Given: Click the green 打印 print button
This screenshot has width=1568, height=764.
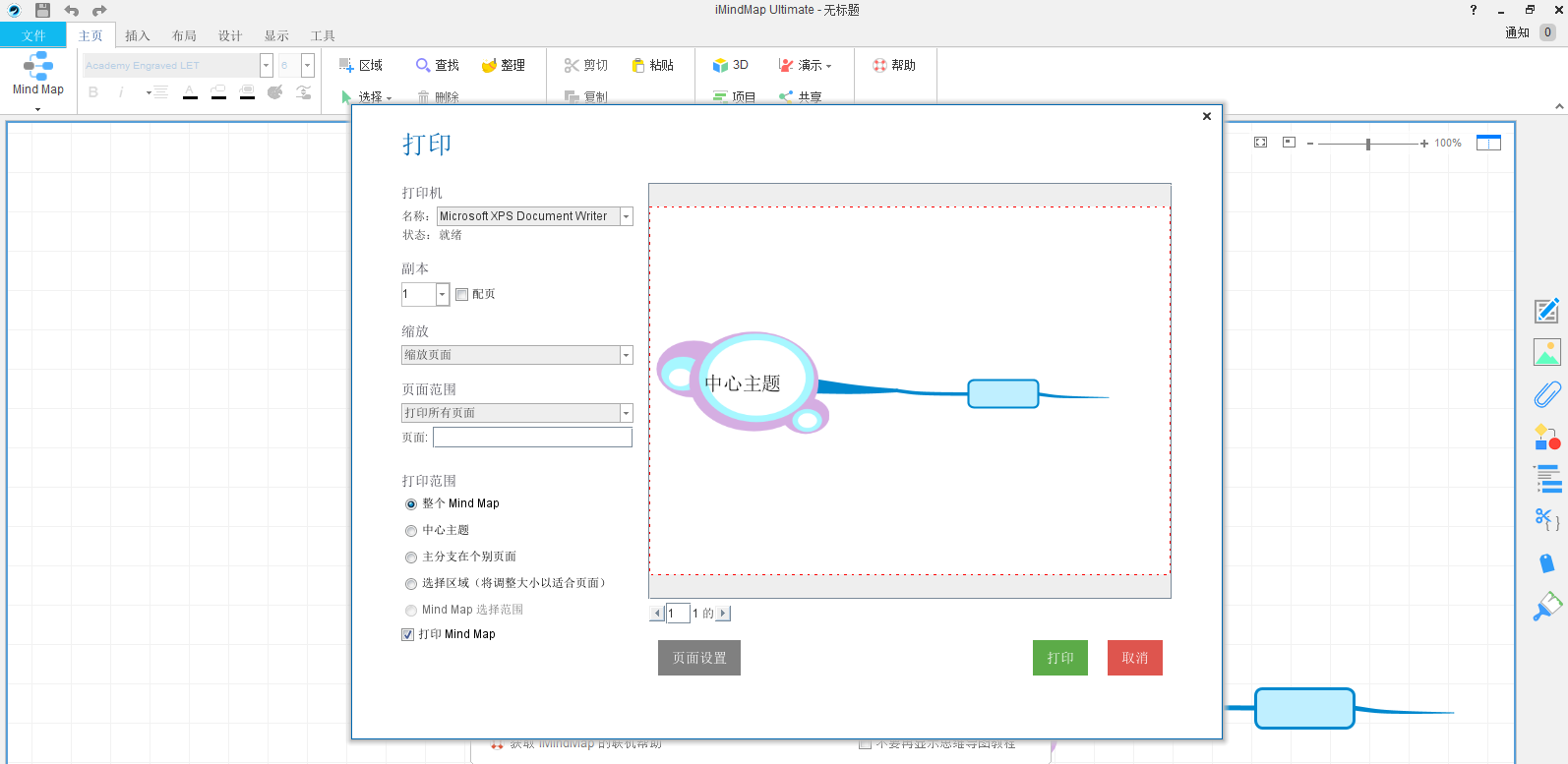Looking at the screenshot, I should [1060, 658].
